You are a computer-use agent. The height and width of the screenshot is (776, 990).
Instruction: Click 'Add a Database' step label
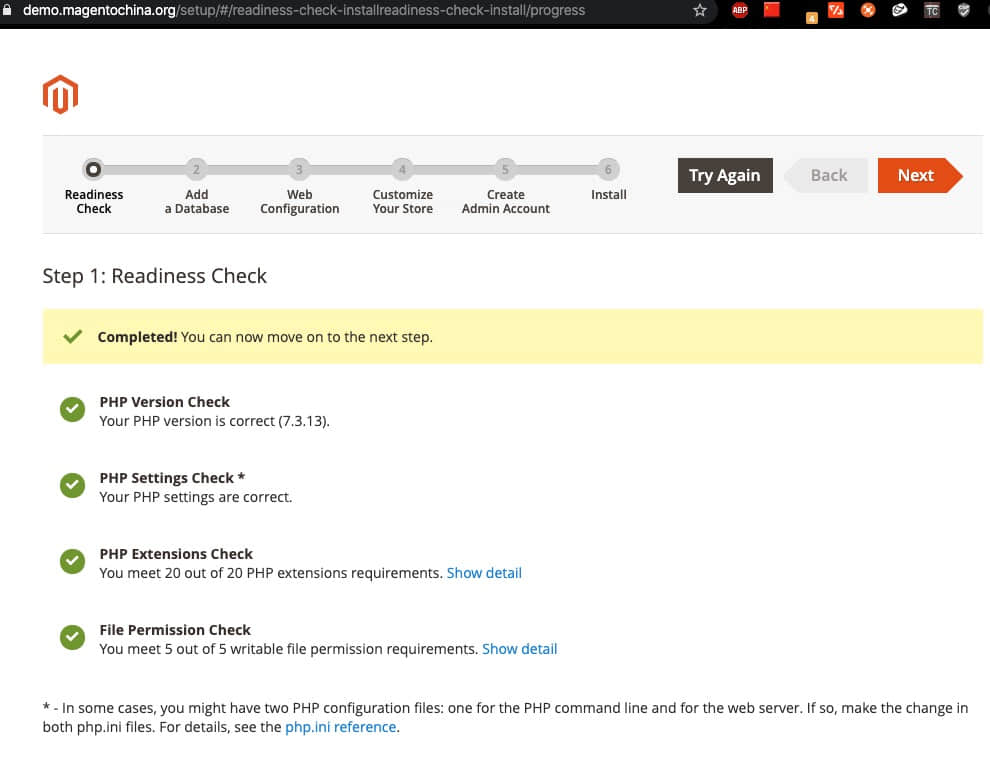(196, 201)
